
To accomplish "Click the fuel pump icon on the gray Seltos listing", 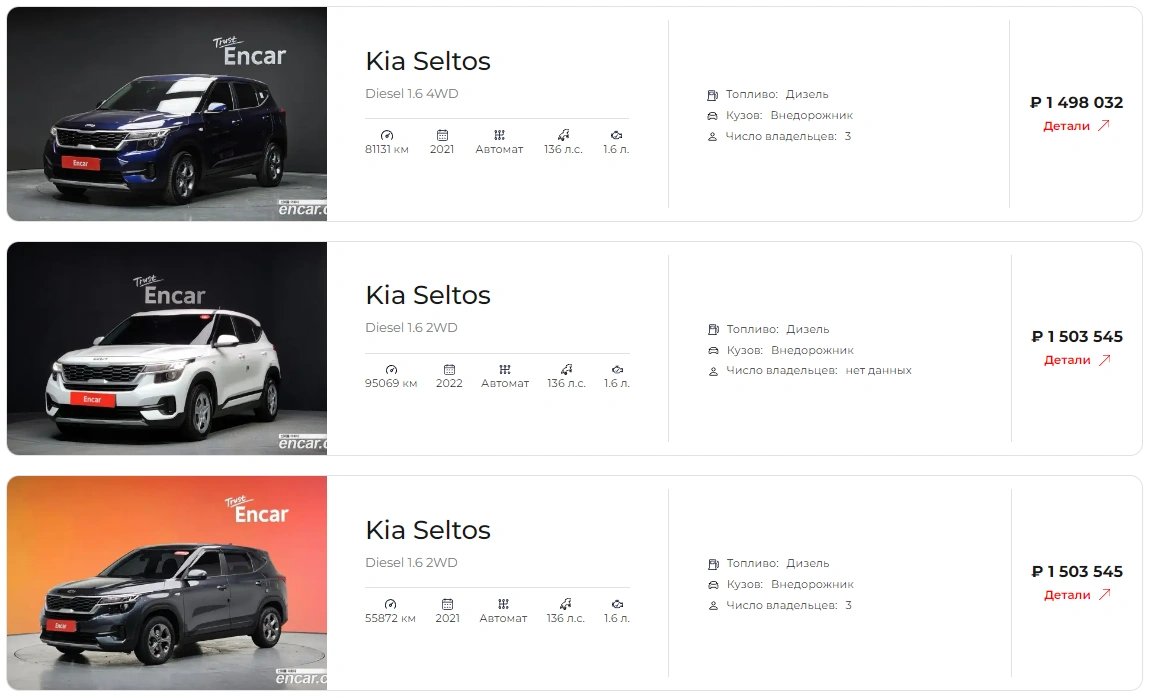I will click(x=713, y=564).
